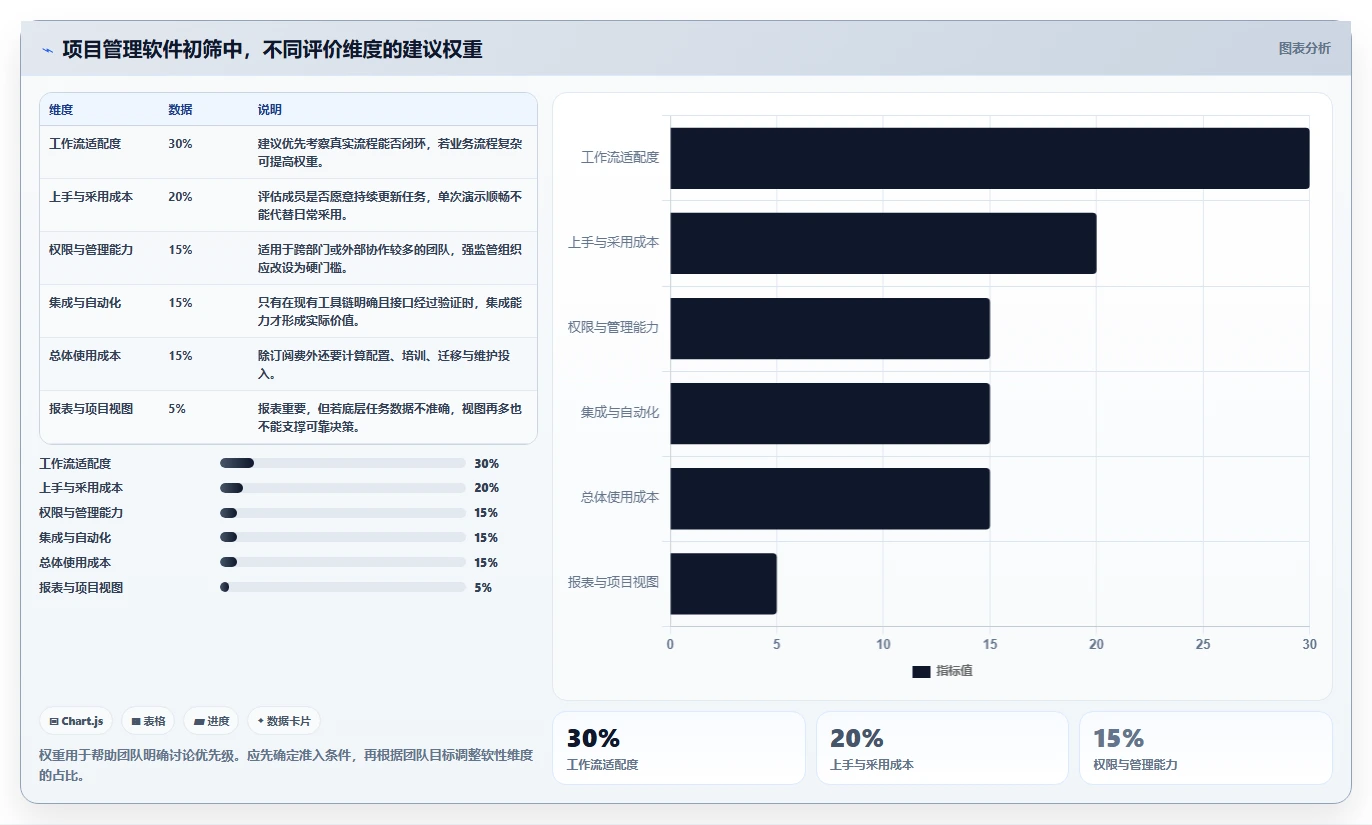Click the 30% value in the table
The image size is (1372, 825).
180,144
